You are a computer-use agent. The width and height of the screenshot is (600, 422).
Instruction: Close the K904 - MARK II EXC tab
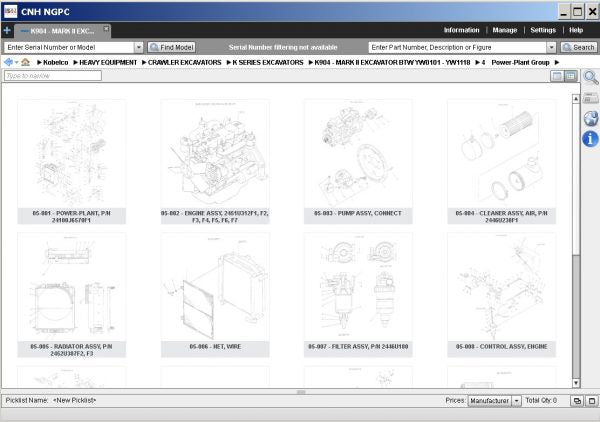tap(107, 29)
